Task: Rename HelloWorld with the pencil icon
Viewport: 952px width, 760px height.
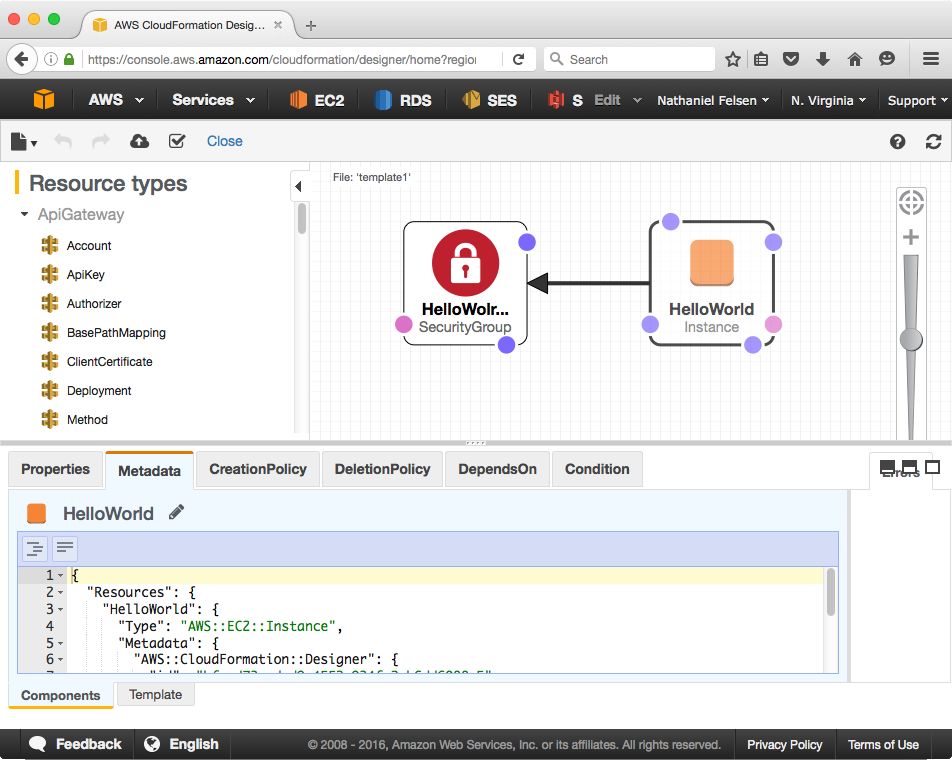Action: click(177, 512)
